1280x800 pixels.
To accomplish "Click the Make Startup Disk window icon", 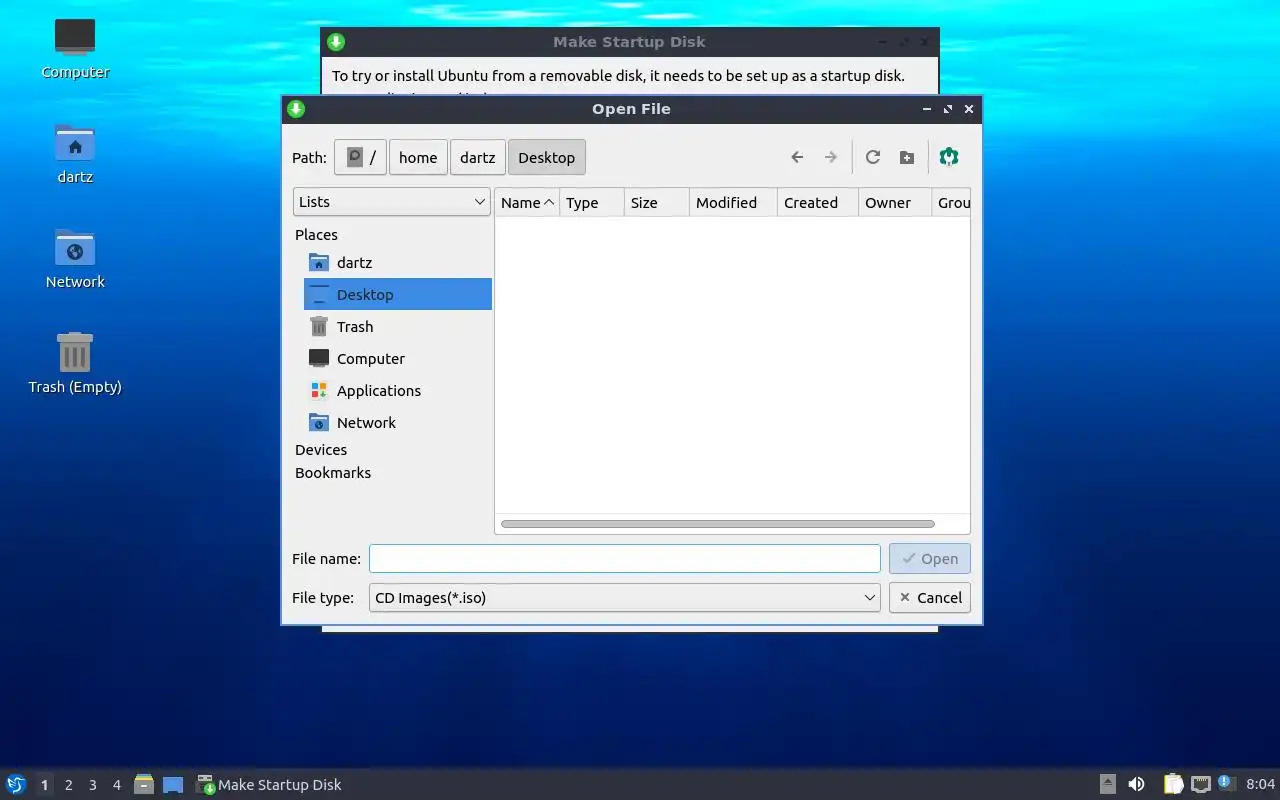I will coord(336,42).
